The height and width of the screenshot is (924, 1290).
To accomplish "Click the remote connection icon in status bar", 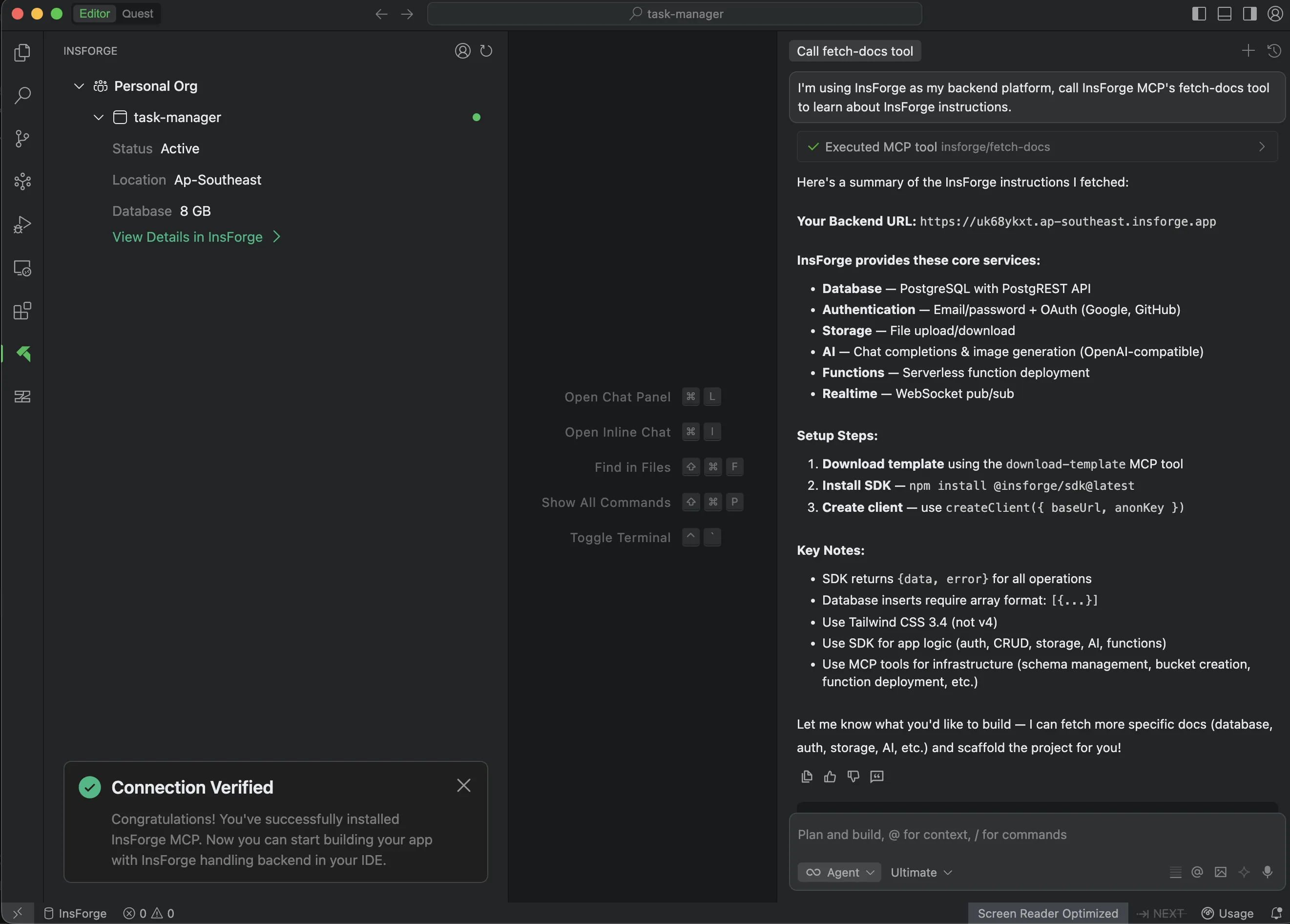I will 17,913.
